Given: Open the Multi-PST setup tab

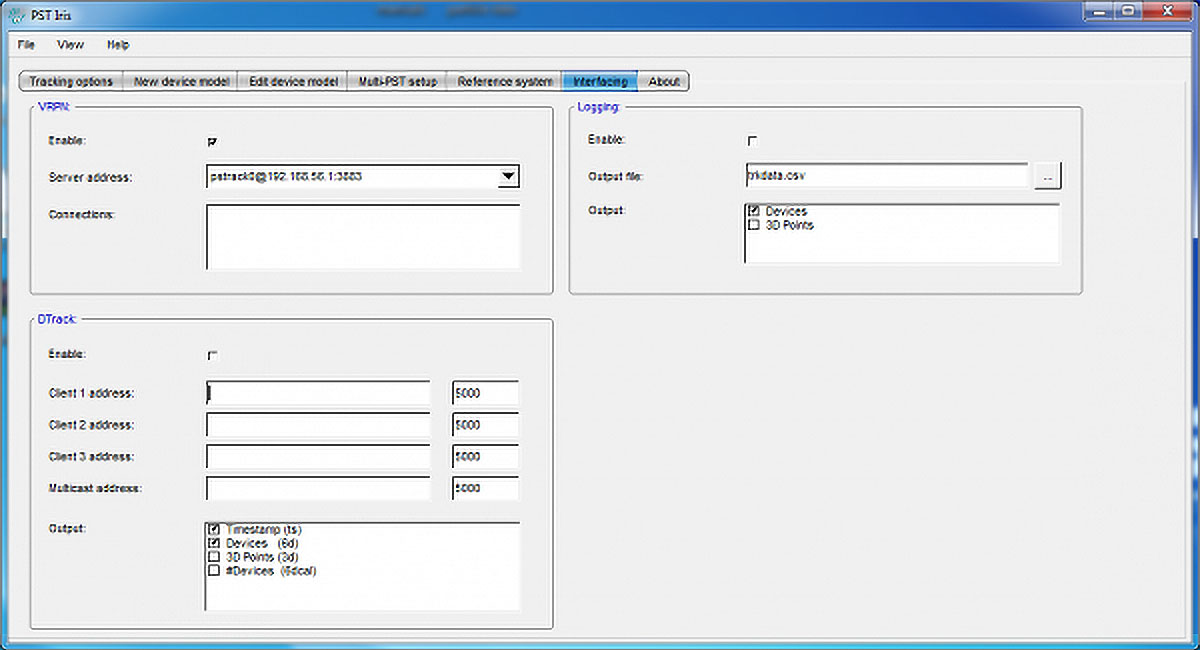Looking at the screenshot, I should pos(398,82).
